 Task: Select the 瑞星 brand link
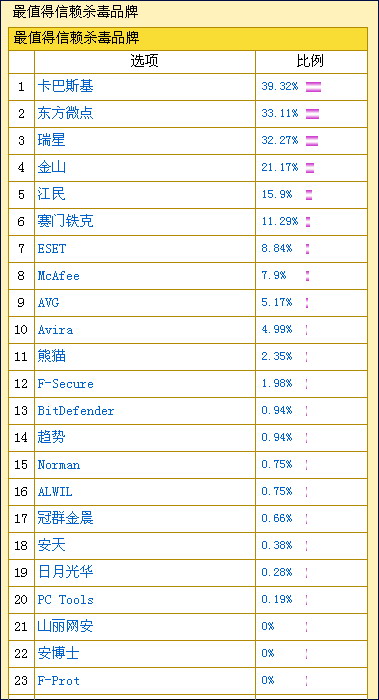tap(51, 140)
